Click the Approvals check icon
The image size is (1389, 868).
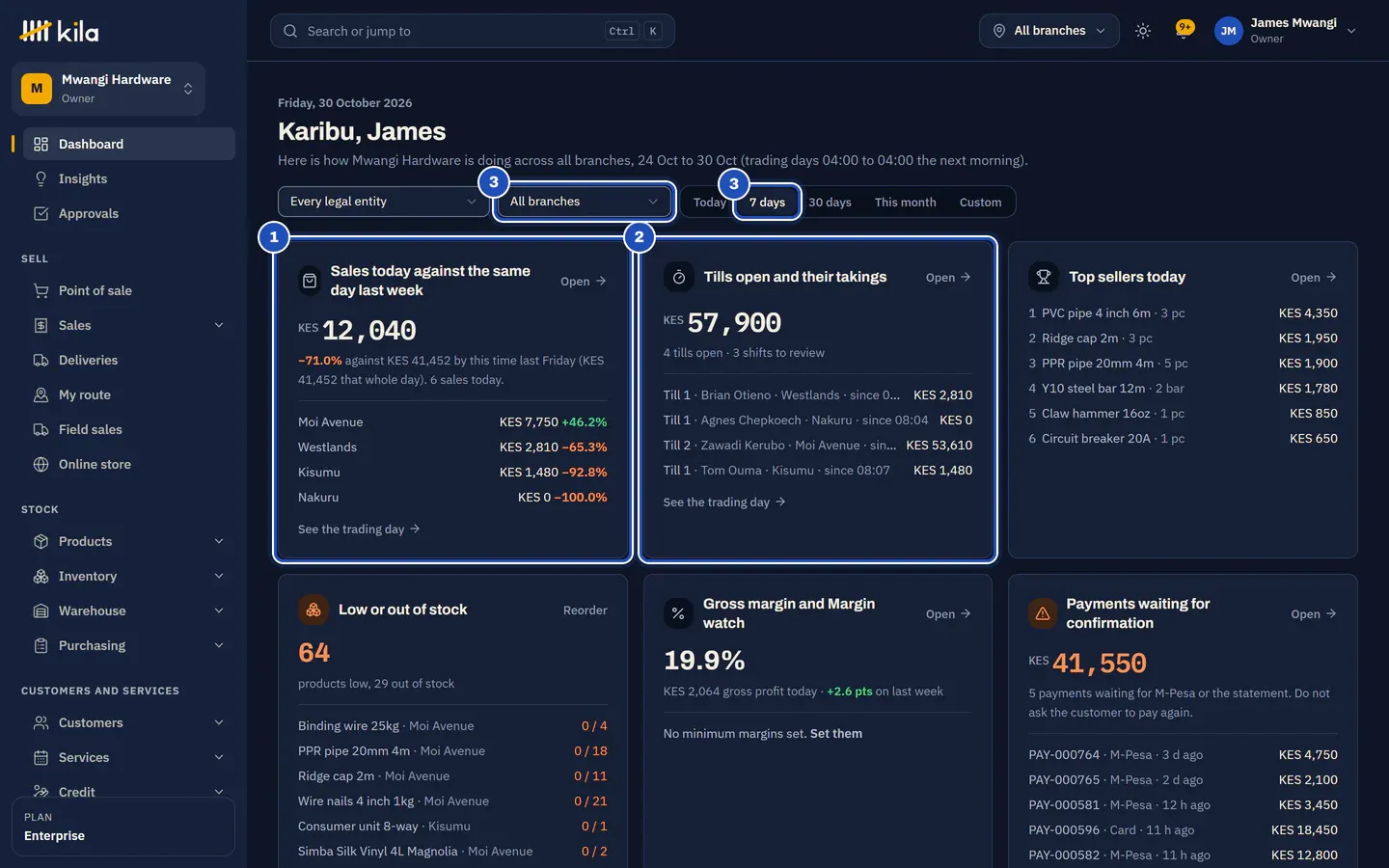coord(41,213)
